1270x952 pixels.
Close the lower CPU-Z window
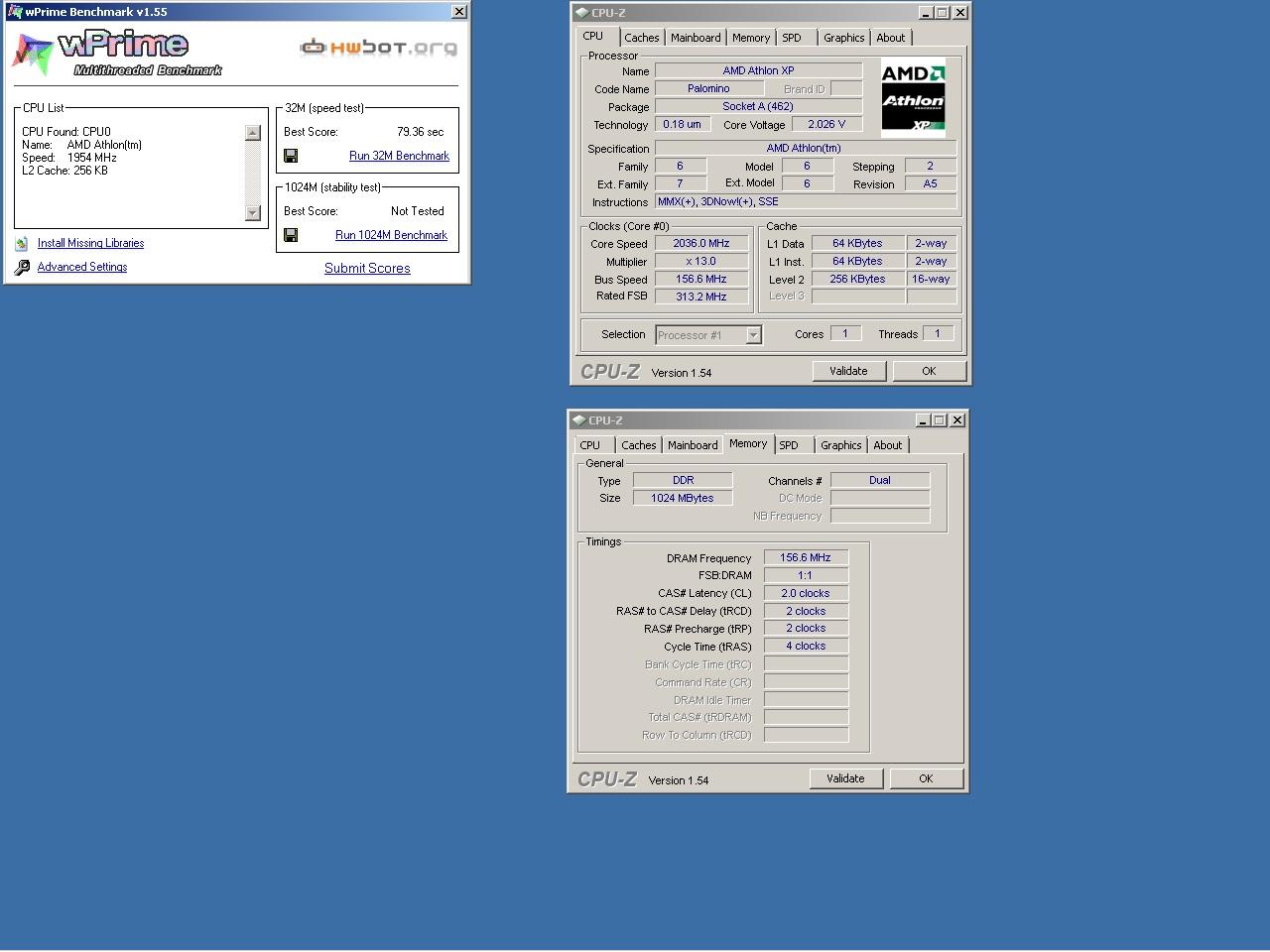[x=957, y=420]
